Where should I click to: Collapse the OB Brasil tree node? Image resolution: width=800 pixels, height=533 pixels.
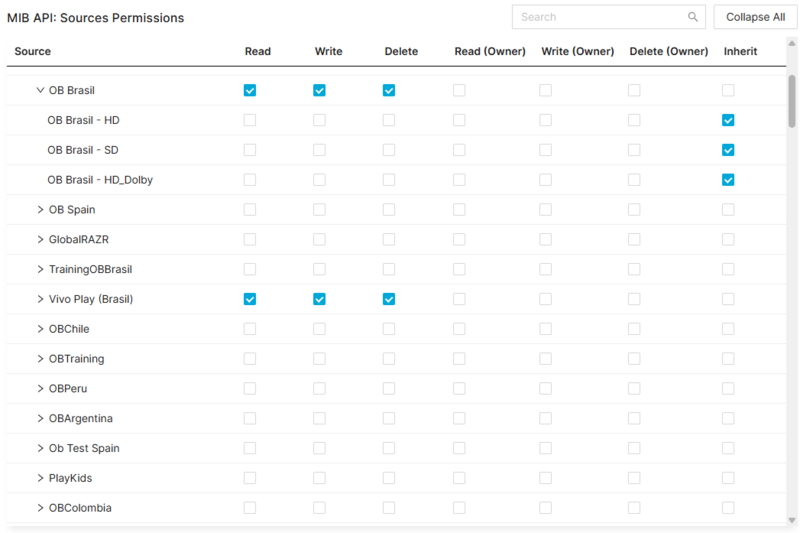40,90
